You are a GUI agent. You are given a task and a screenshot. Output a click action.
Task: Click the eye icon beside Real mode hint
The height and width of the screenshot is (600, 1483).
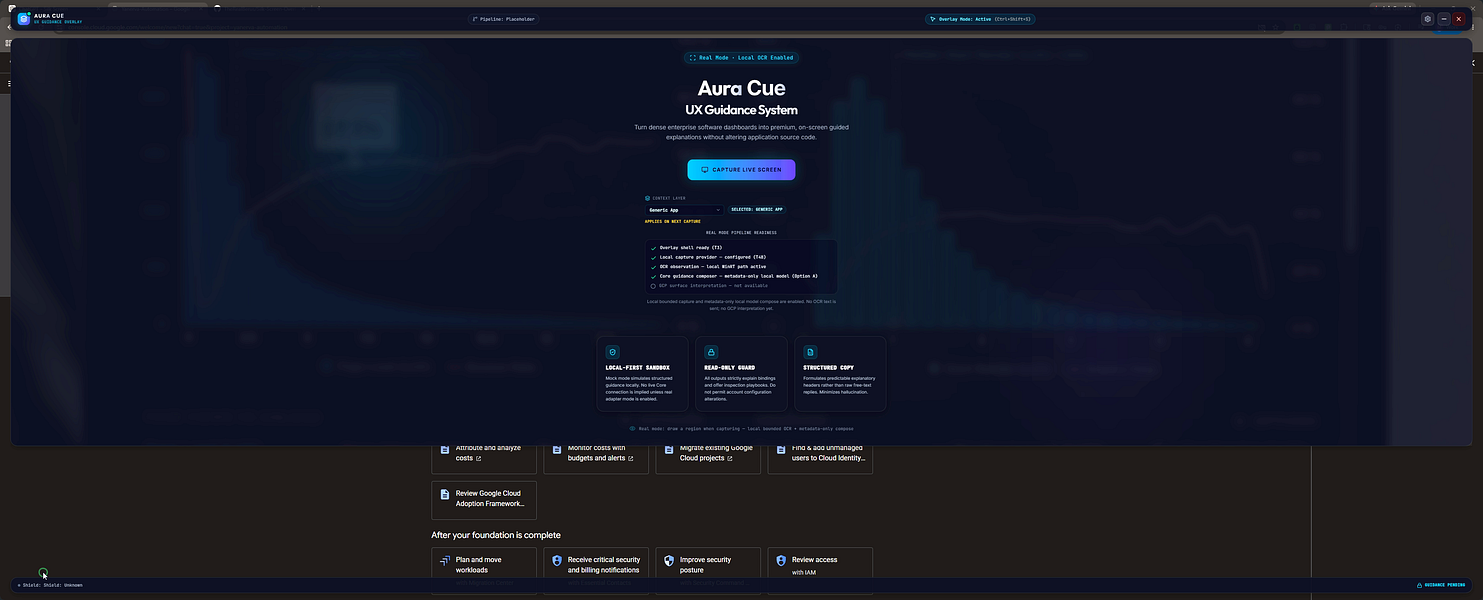click(632, 428)
